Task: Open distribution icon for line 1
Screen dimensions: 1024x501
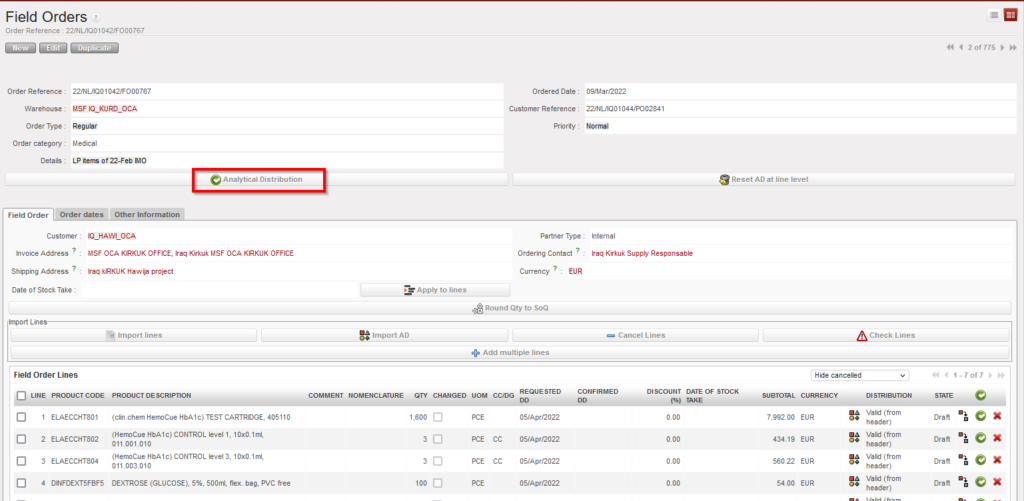Action: point(854,416)
